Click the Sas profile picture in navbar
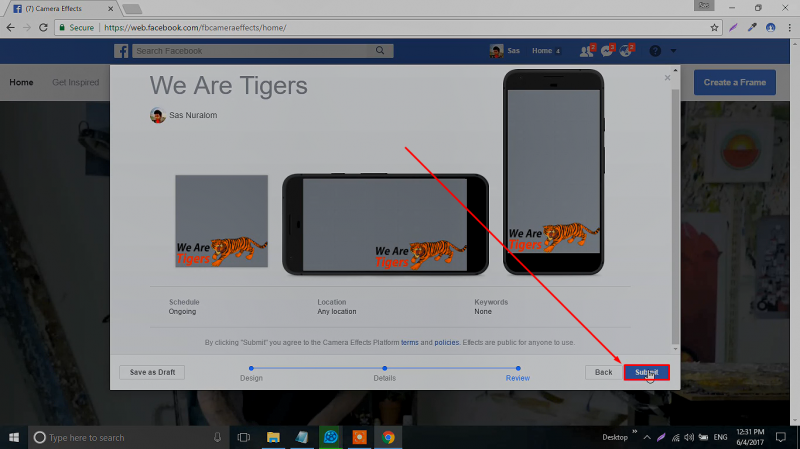This screenshot has width=800, height=449. point(496,51)
